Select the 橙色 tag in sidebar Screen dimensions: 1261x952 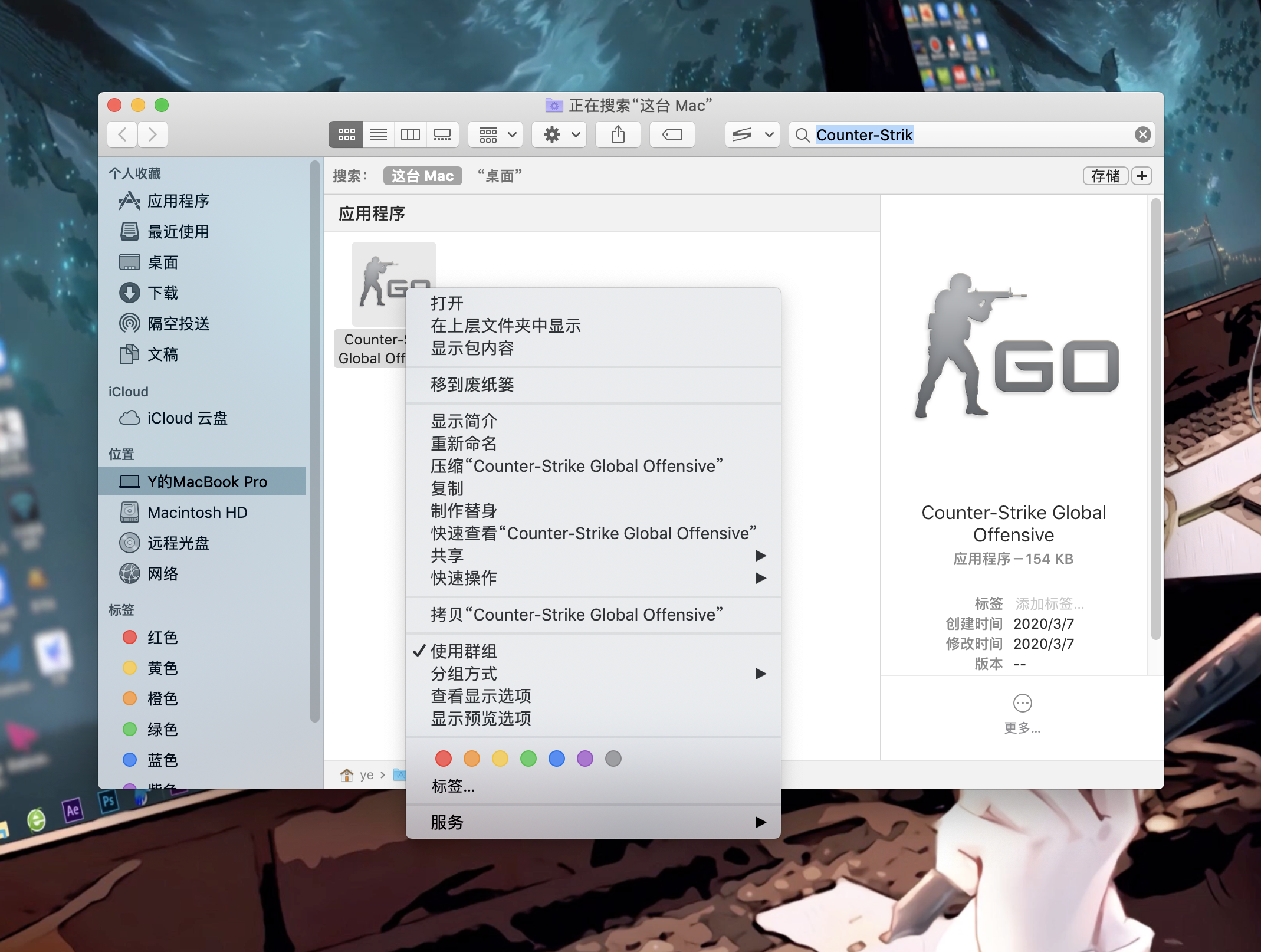click(x=203, y=699)
